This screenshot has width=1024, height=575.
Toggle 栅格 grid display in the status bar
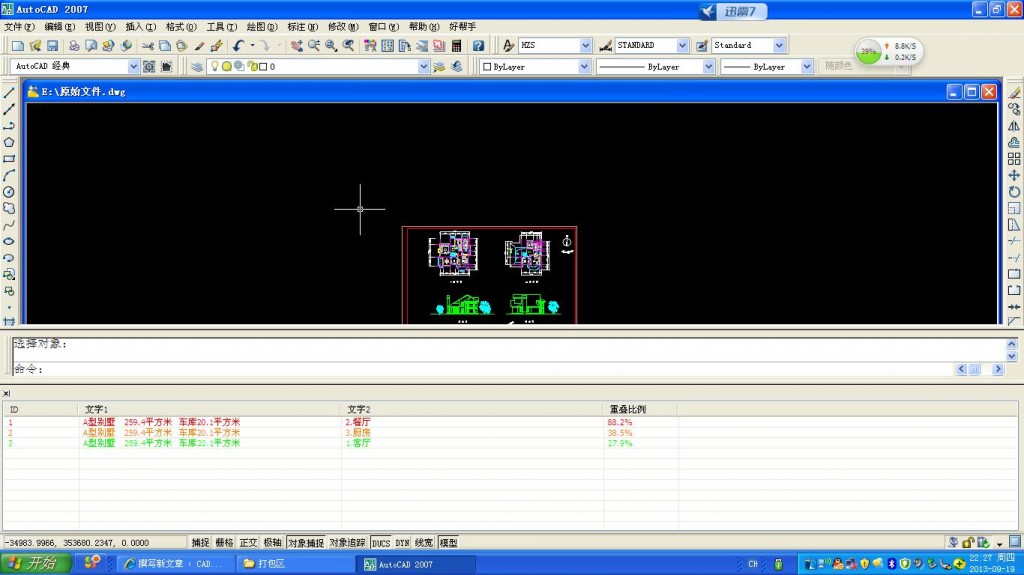[x=224, y=542]
